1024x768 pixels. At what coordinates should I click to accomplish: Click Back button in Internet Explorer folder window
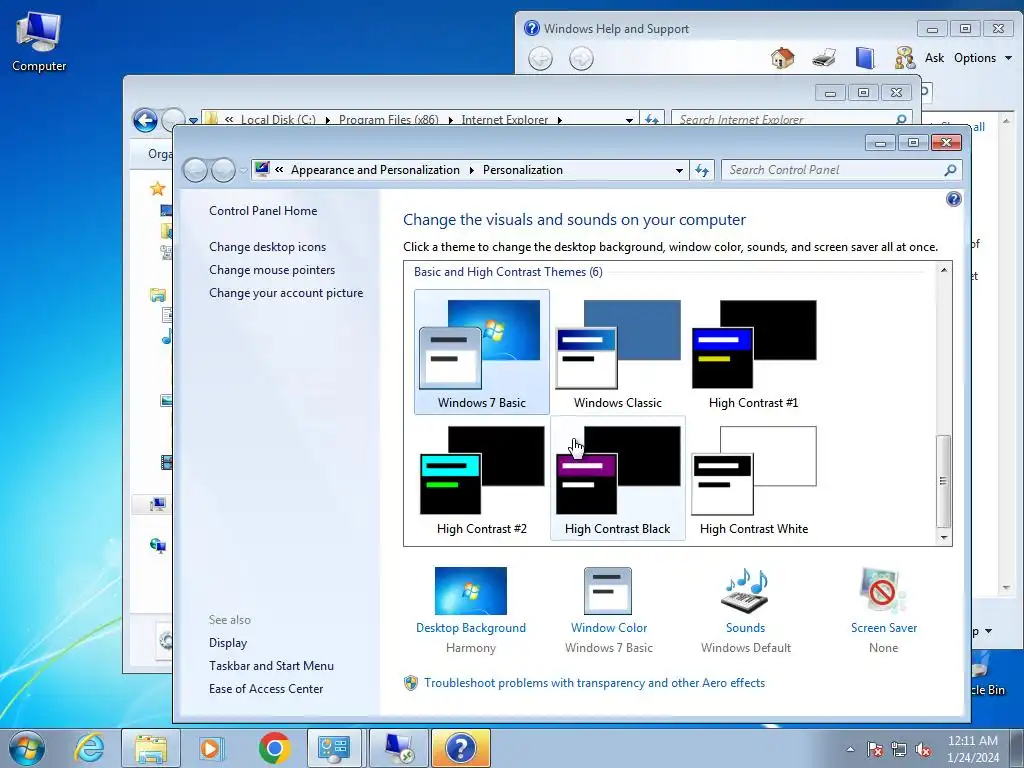145,120
